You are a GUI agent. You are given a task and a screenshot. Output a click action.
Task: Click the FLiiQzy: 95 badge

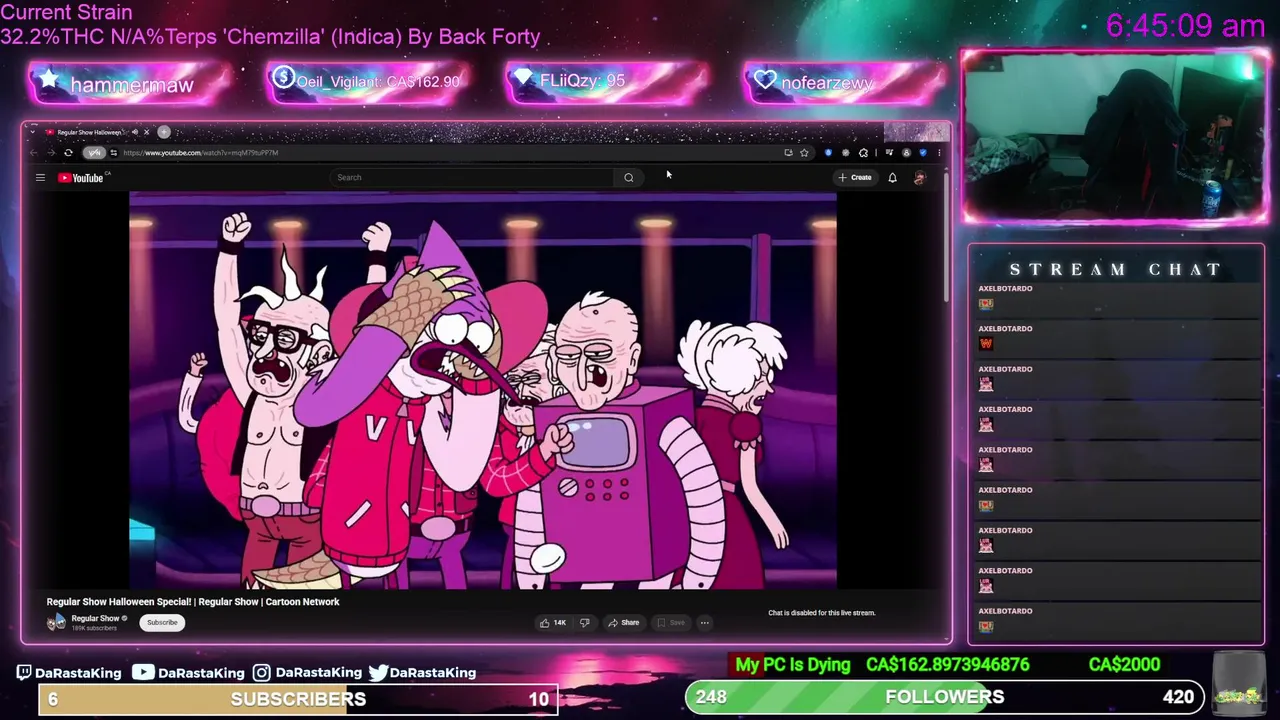coord(607,82)
